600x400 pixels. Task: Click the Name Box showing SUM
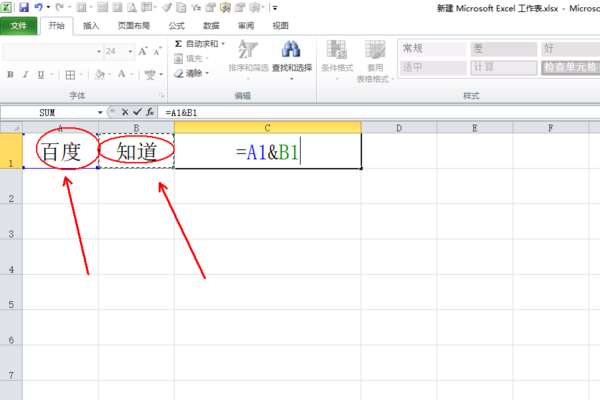pos(47,113)
